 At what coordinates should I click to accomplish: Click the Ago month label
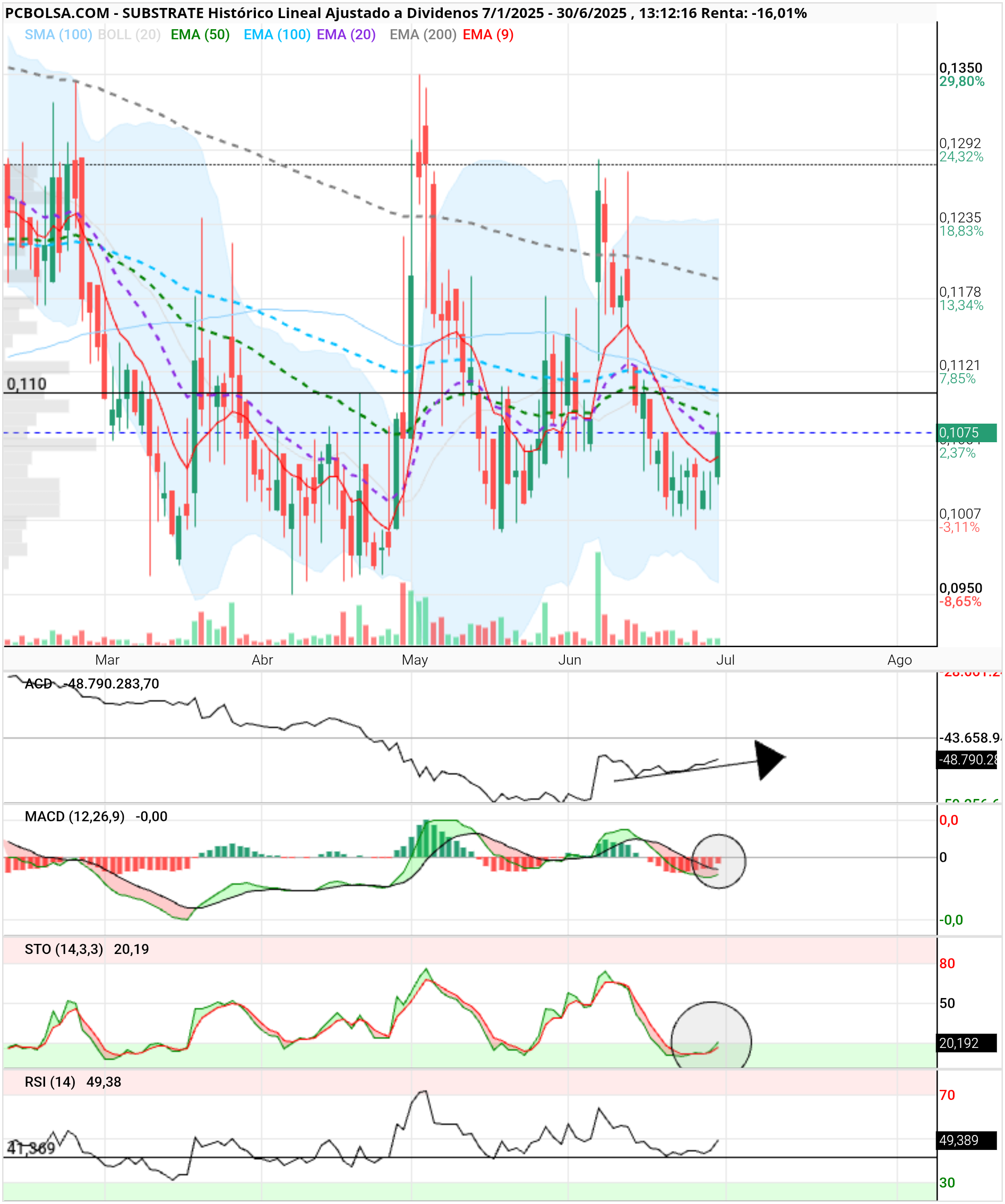[x=899, y=660]
